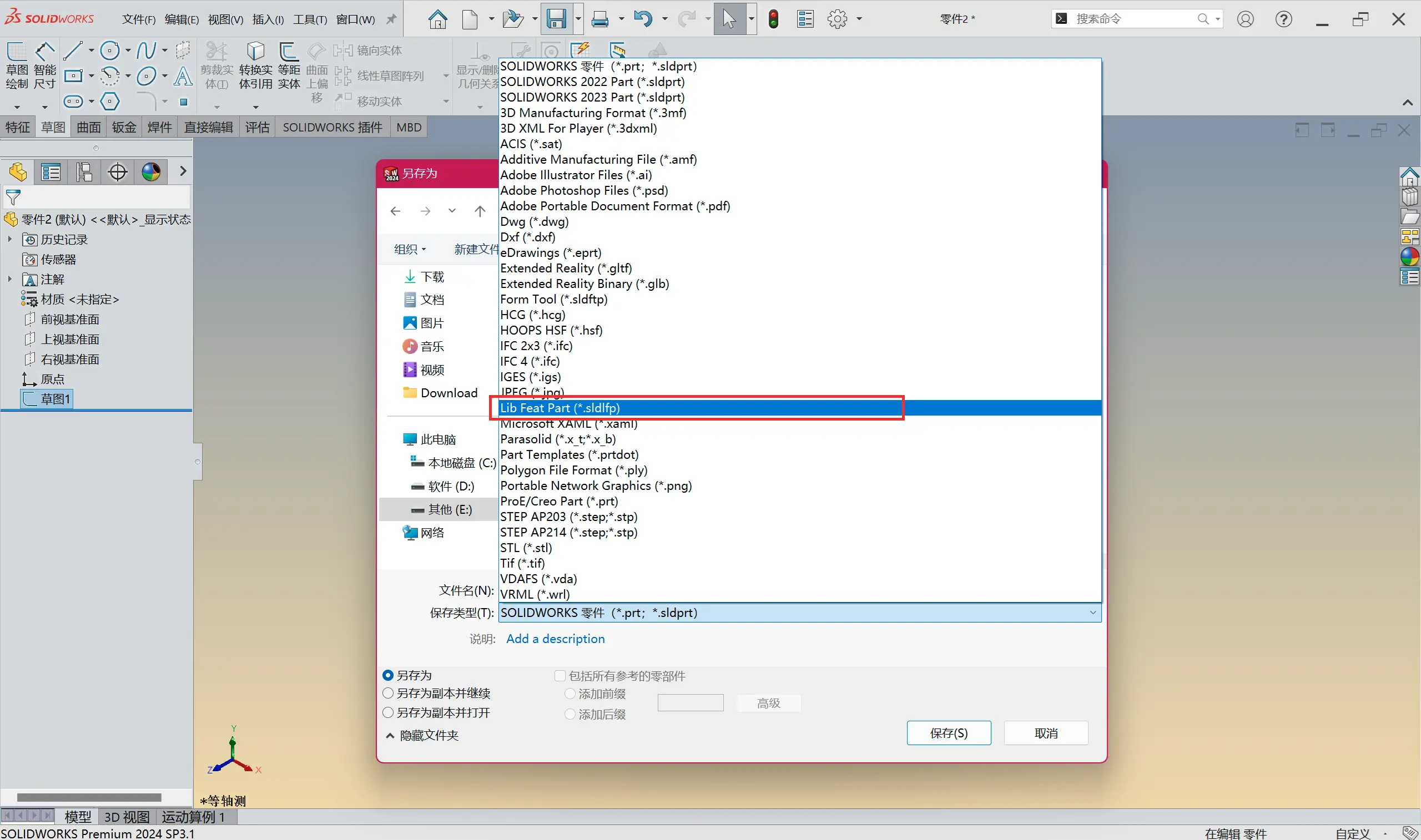Screen dimensions: 1421x840
Task: Click the 保存(S) button
Action: (x=949, y=733)
